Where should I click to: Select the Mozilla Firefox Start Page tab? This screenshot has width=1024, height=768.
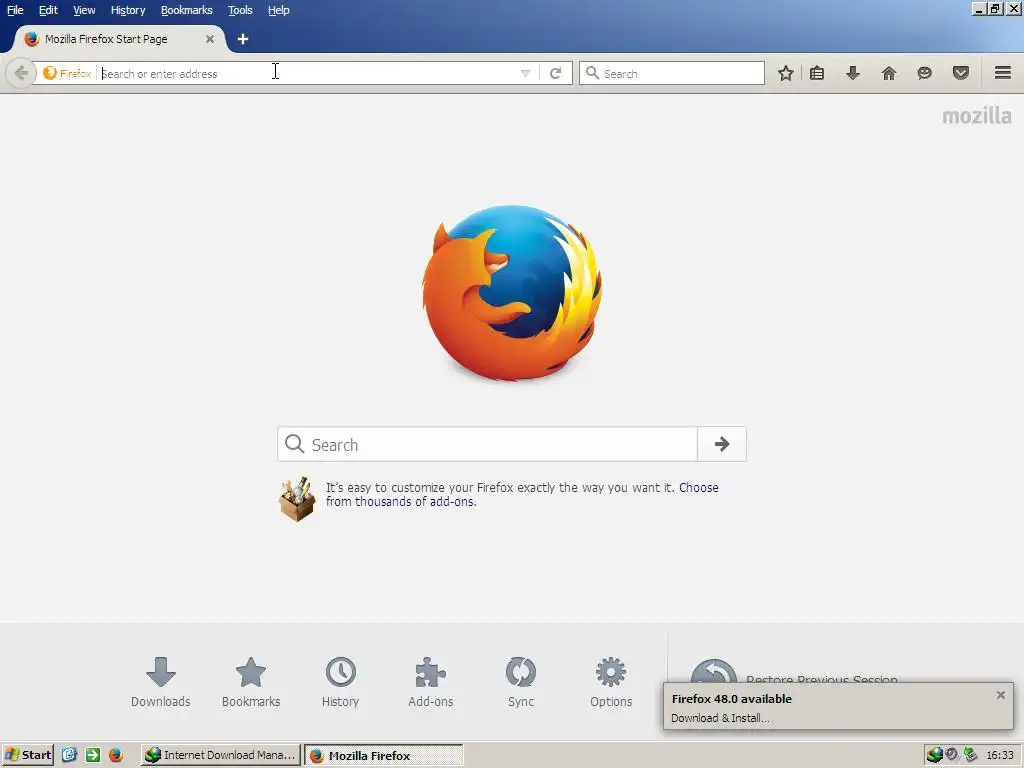[118, 39]
